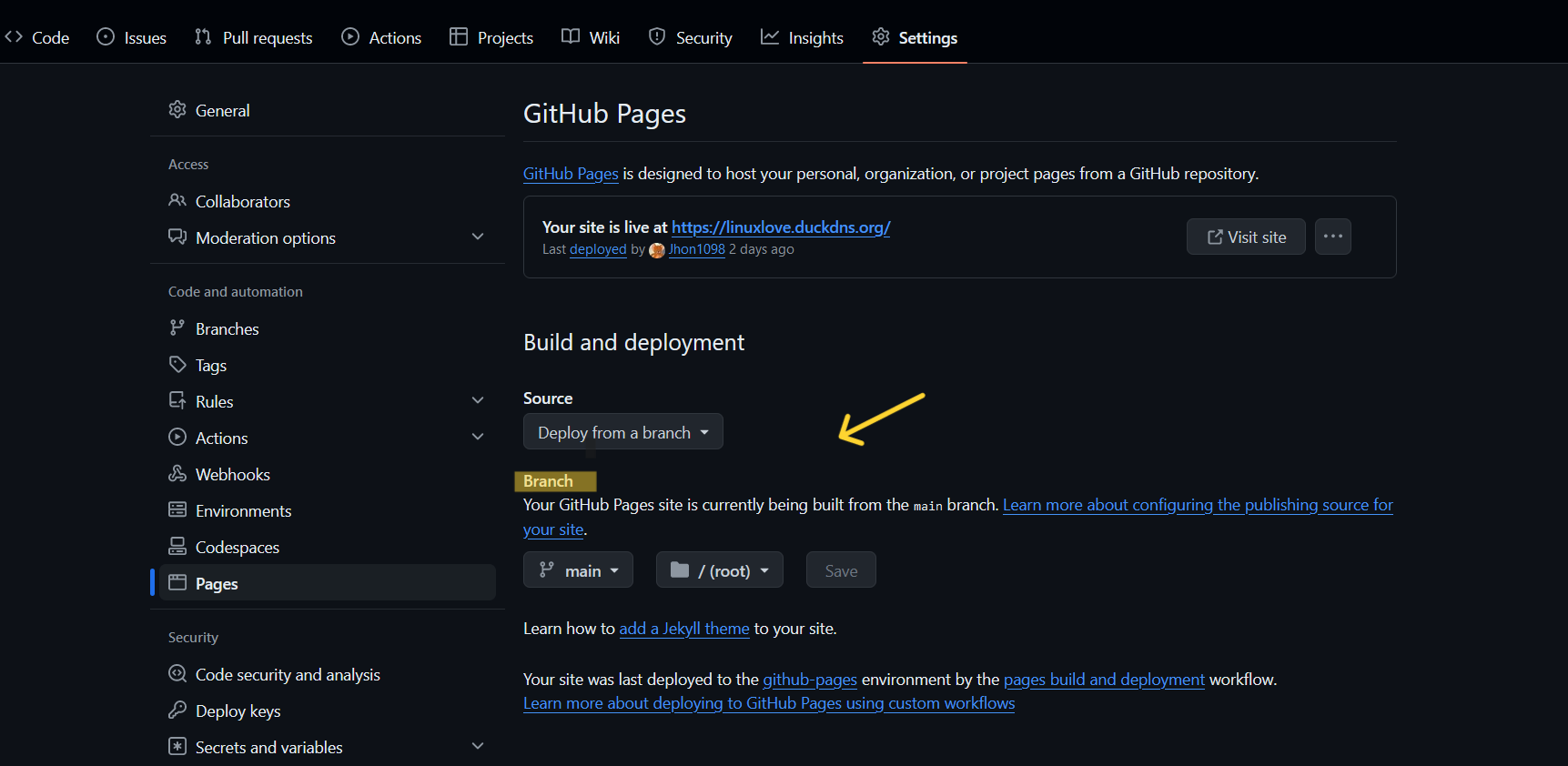Open the Deploy from a branch dropdown
1568x766 pixels.
click(x=623, y=432)
